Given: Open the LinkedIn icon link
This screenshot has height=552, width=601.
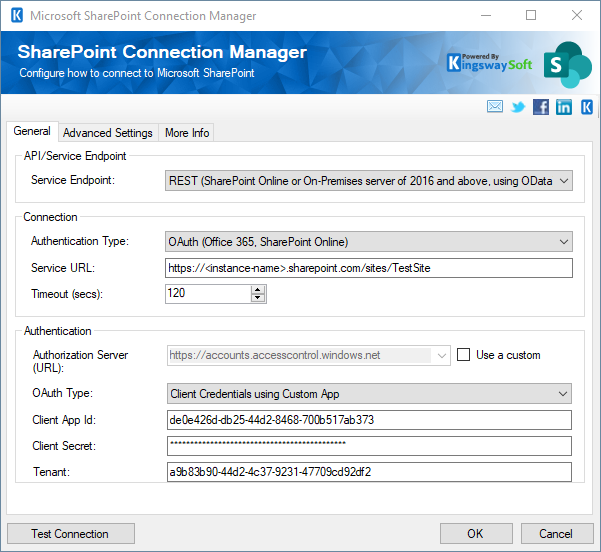Looking at the screenshot, I should [x=564, y=107].
